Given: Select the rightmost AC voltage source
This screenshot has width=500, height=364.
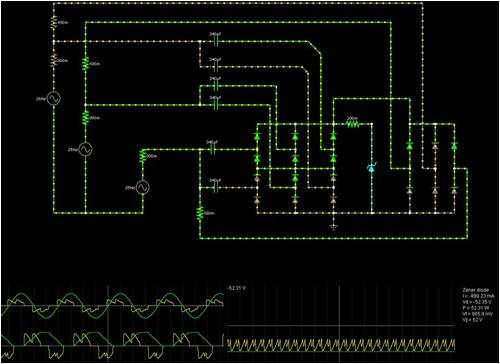Looking at the screenshot, I should (142, 187).
